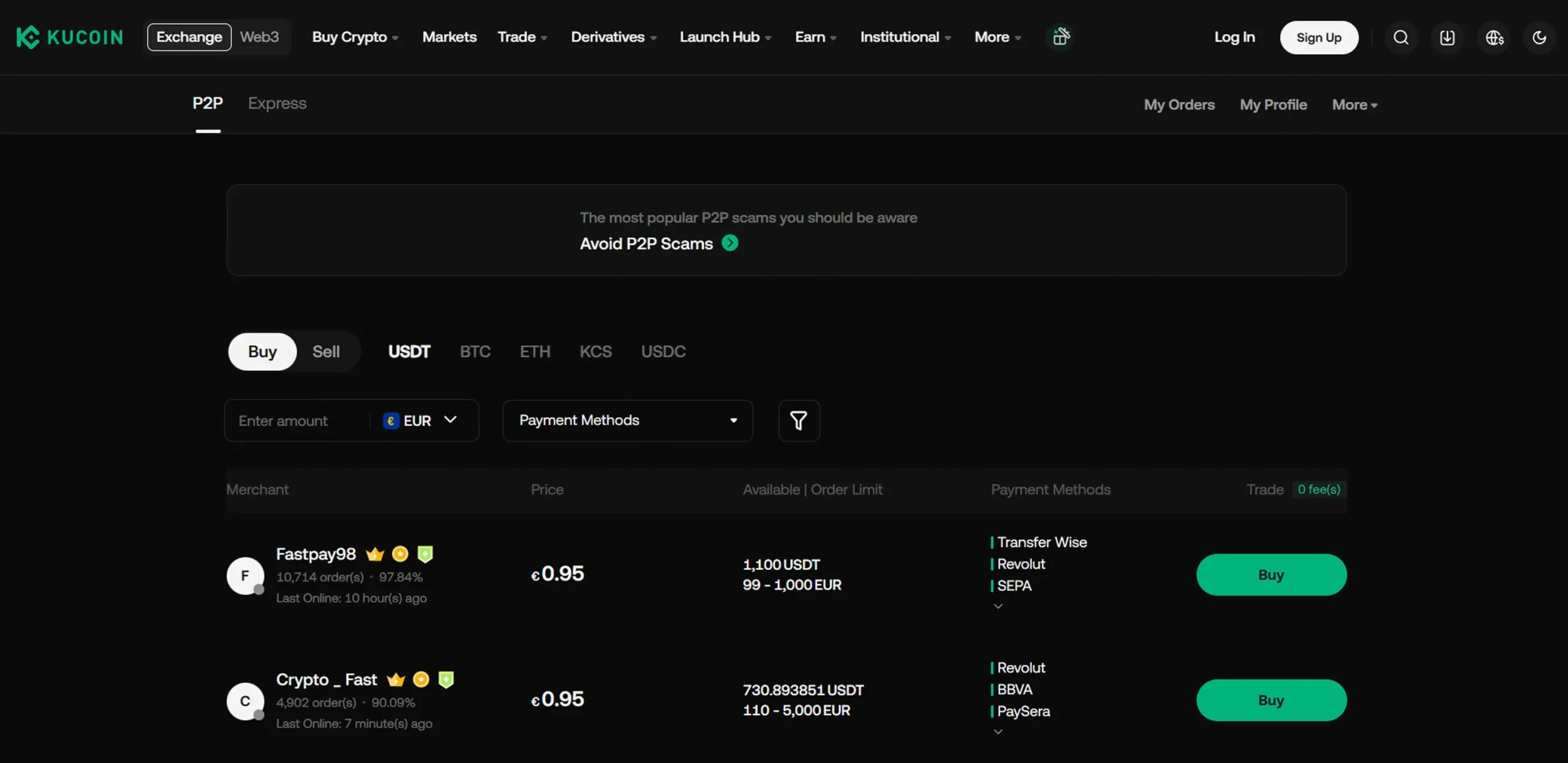Click the Merchant column header
This screenshot has width=1568, height=763.
(x=257, y=490)
